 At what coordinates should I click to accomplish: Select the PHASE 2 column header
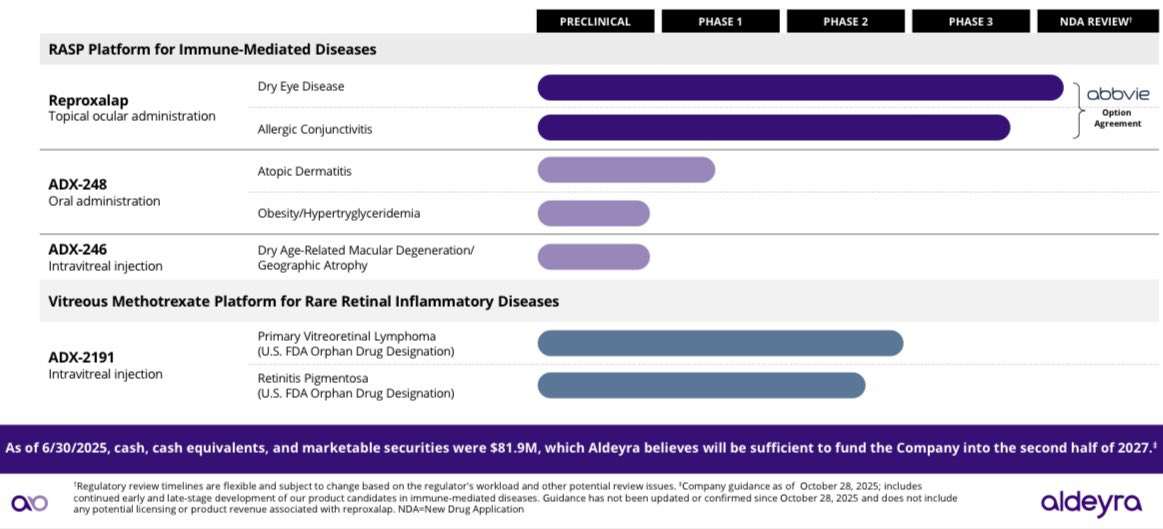tap(846, 22)
